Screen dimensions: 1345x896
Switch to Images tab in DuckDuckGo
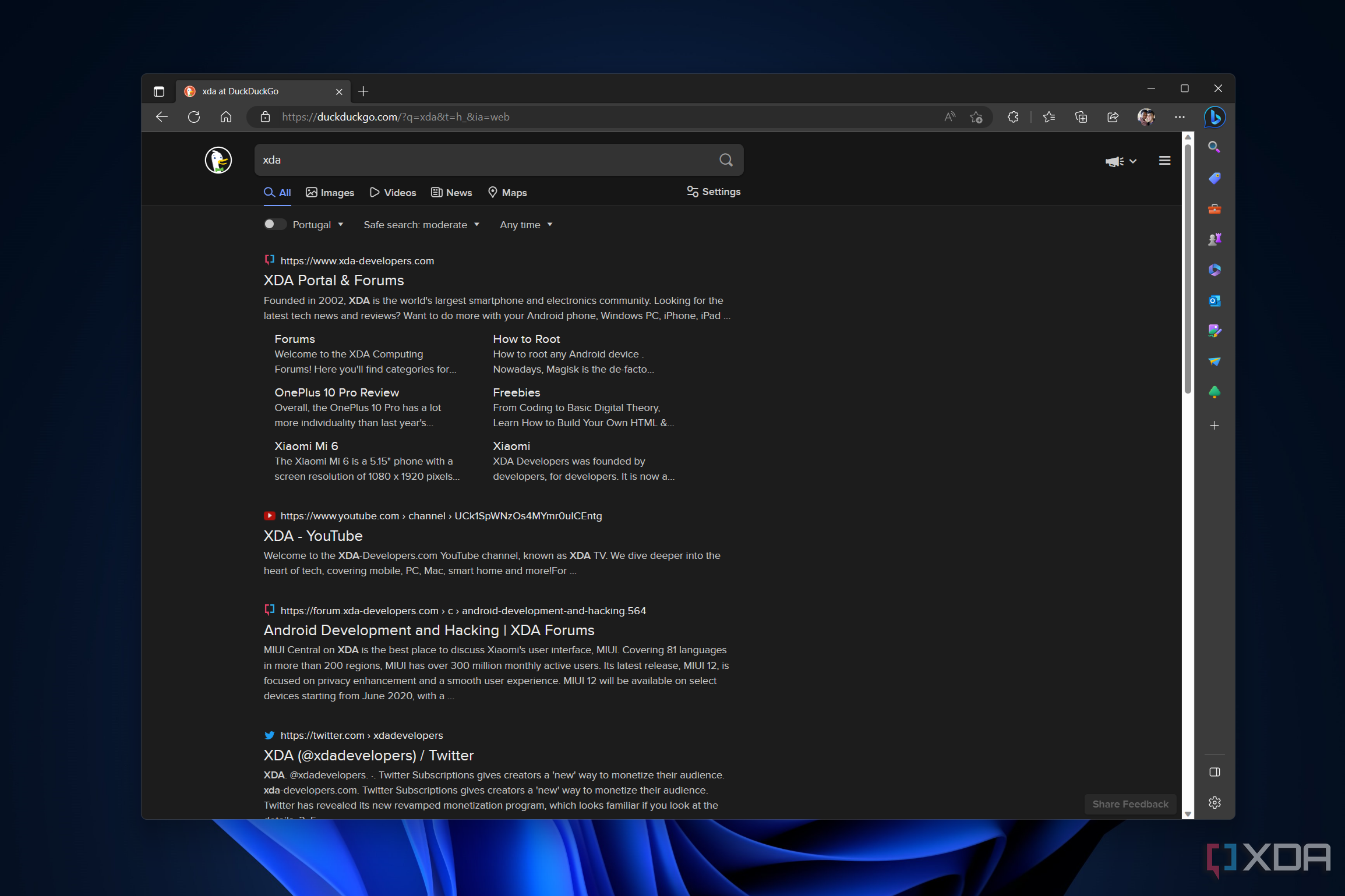(330, 192)
